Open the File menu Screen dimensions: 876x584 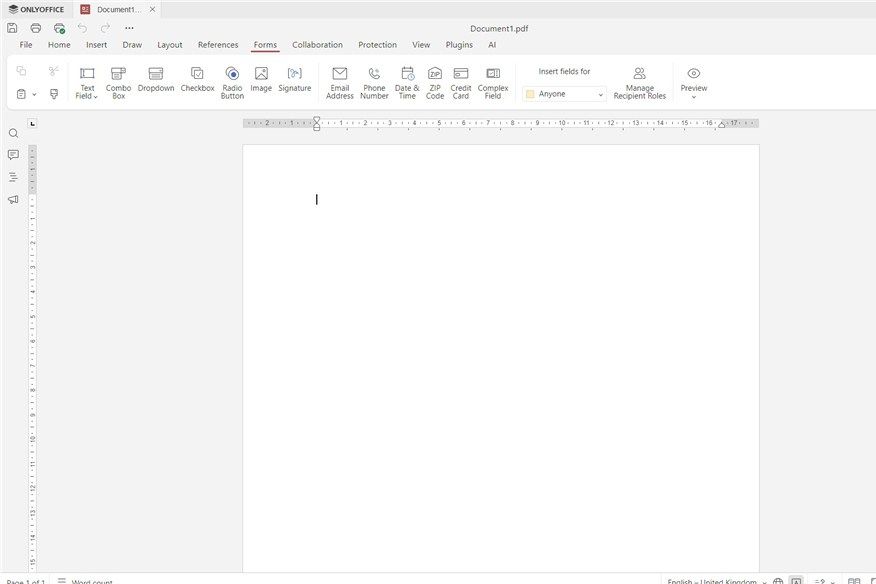tap(26, 45)
